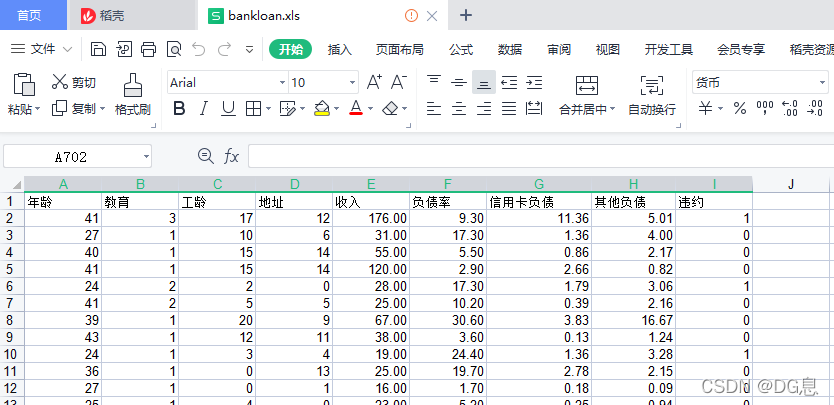
Task: Open the number format 货币 dropdown
Action: [822, 83]
